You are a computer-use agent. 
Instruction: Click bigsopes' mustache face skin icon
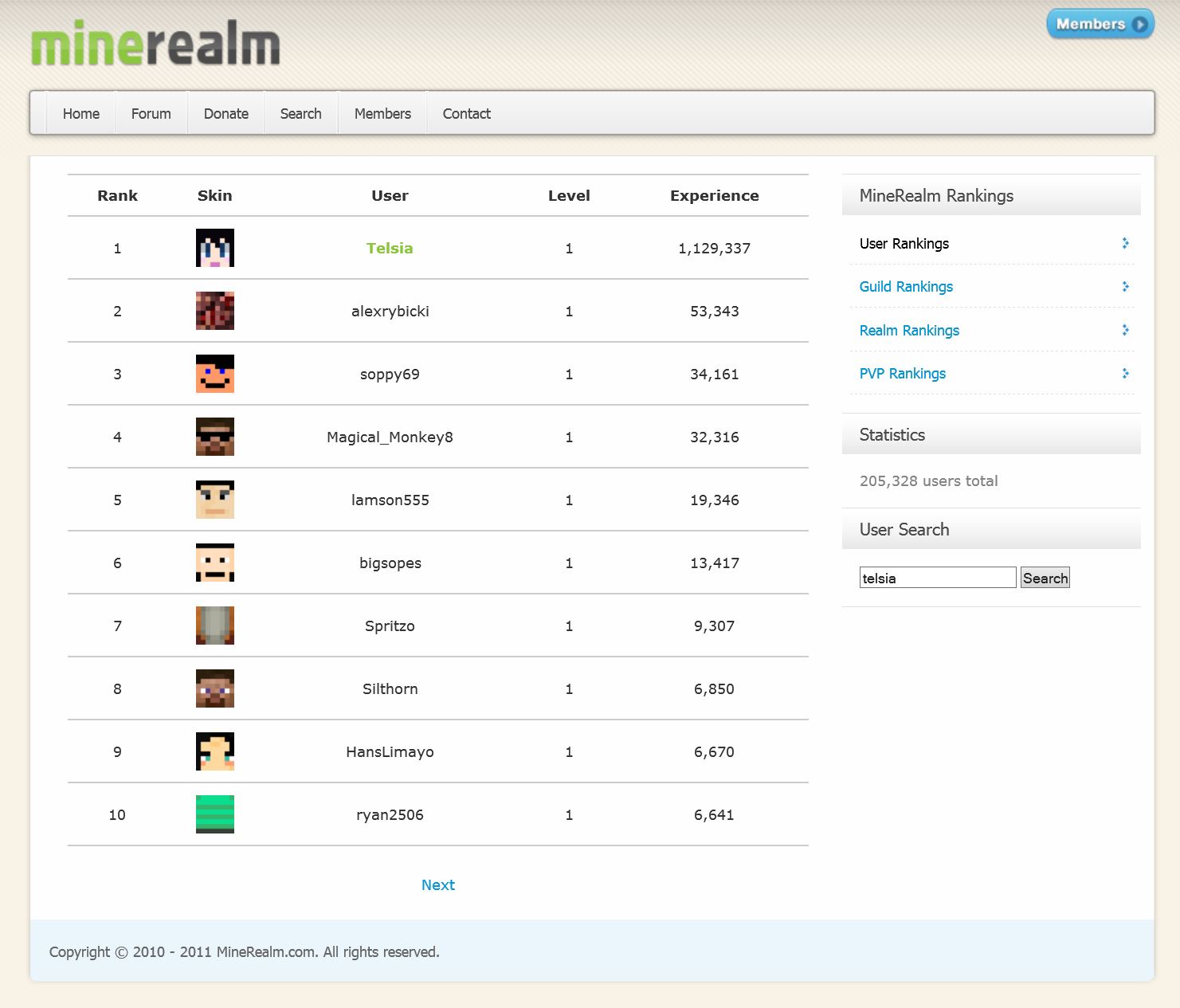[x=214, y=563]
